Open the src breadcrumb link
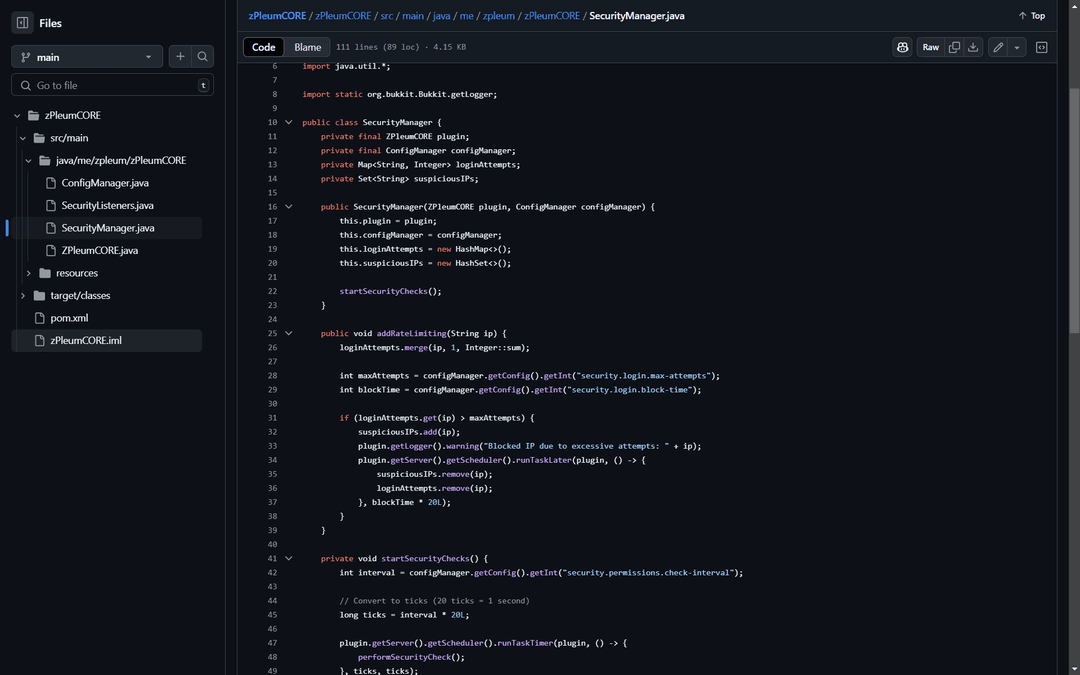Image resolution: width=1080 pixels, height=675 pixels. (387, 15)
